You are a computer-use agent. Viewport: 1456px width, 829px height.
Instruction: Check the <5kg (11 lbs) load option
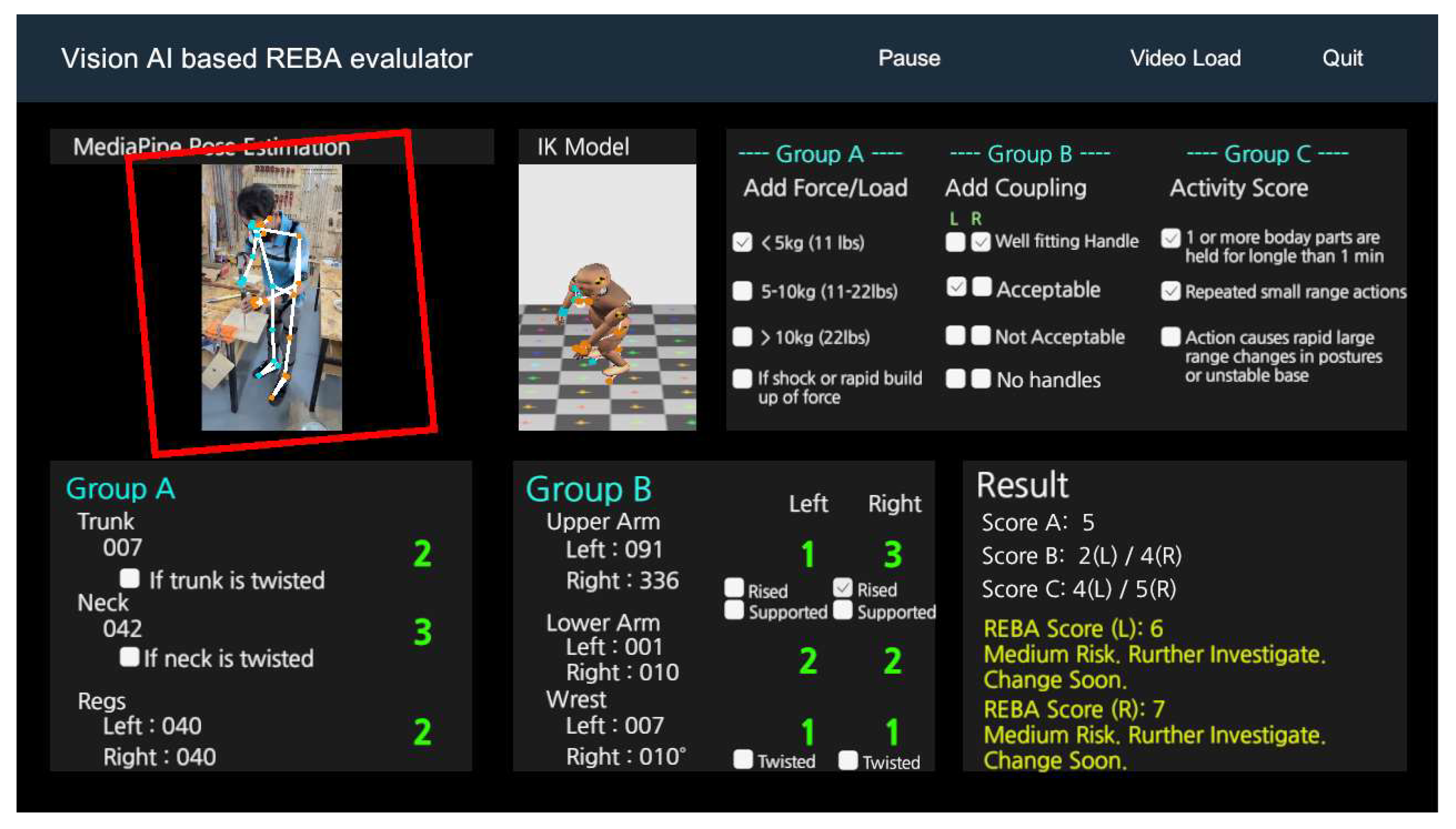(741, 242)
